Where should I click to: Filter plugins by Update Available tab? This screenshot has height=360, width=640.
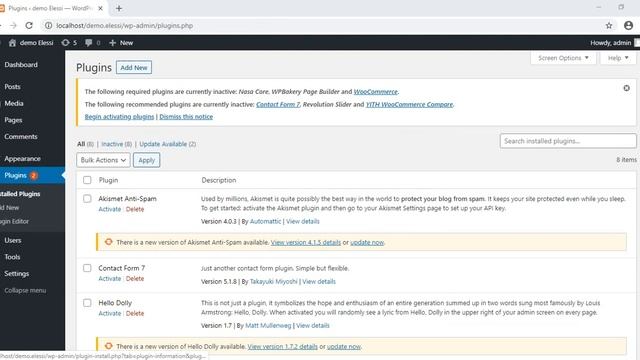point(163,144)
